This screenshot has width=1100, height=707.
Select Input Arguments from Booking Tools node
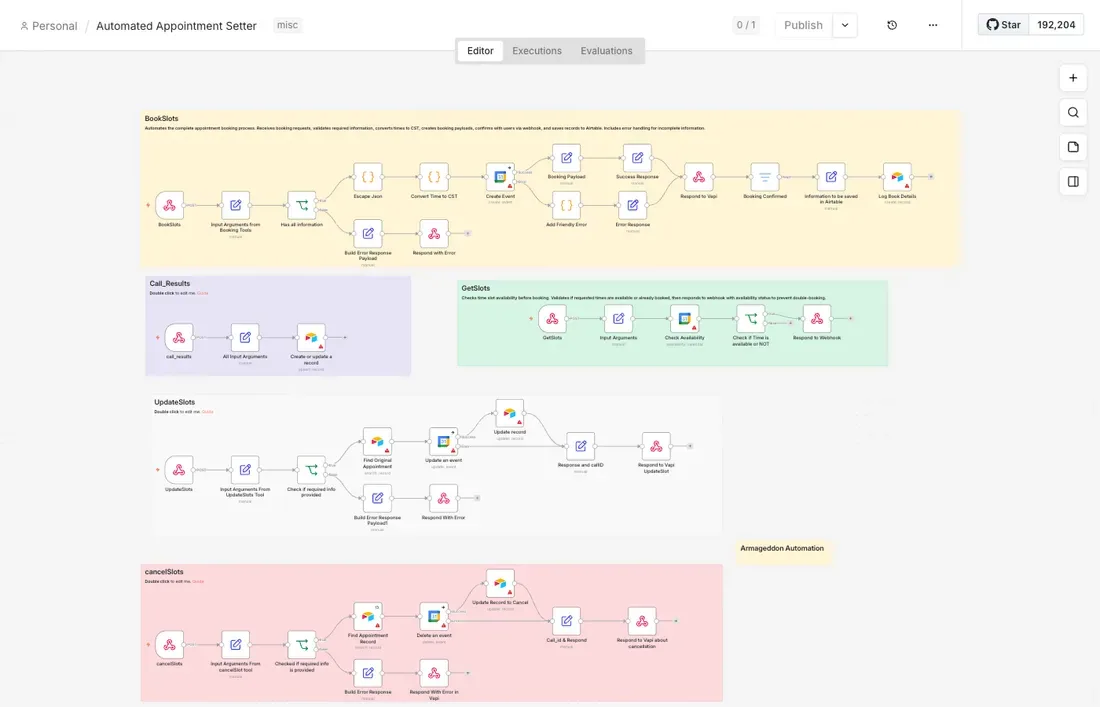(236, 206)
